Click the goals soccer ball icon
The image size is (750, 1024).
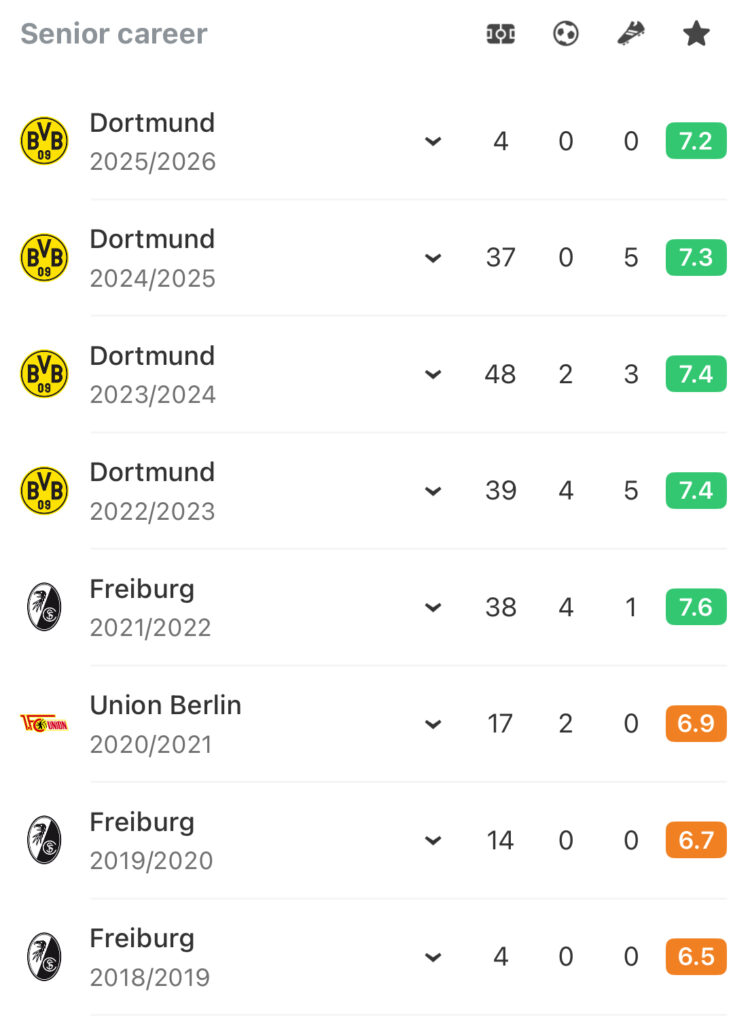point(566,34)
